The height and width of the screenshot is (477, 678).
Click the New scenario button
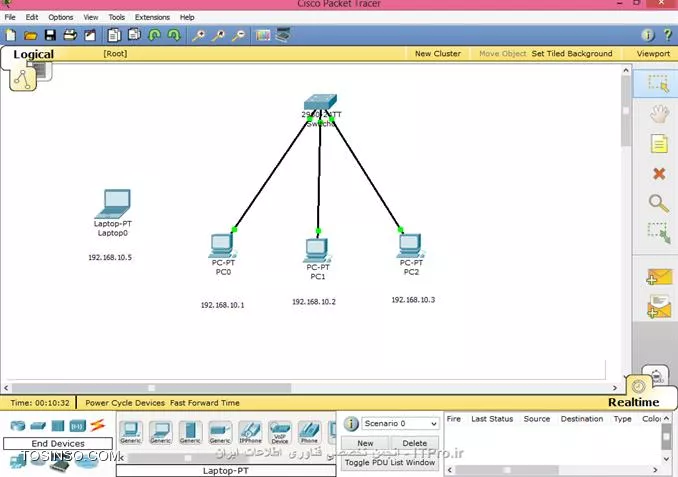tap(365, 443)
